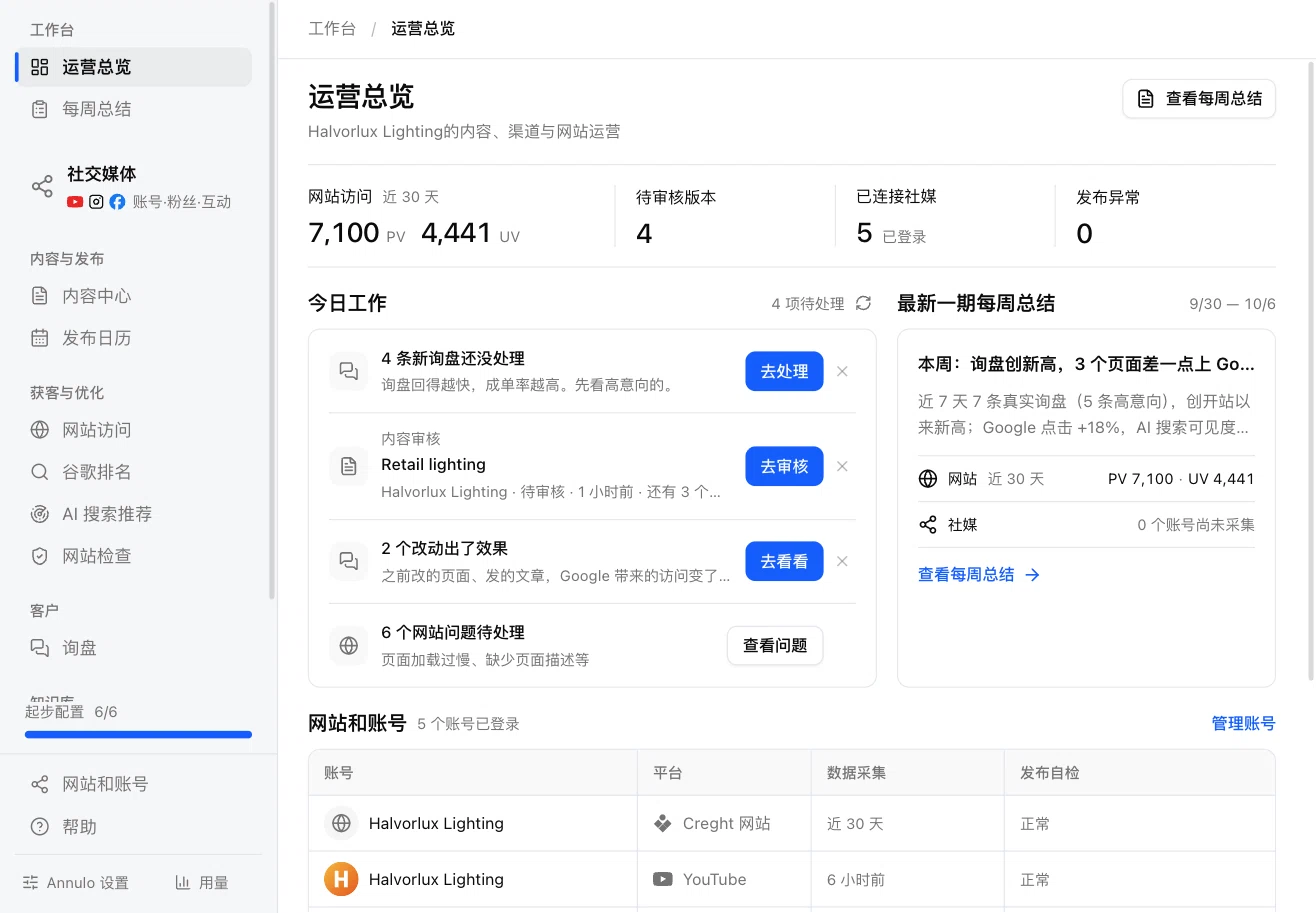The height and width of the screenshot is (913, 1316).
Task: Click the shield icon beside 网站检查
Action: click(x=40, y=556)
